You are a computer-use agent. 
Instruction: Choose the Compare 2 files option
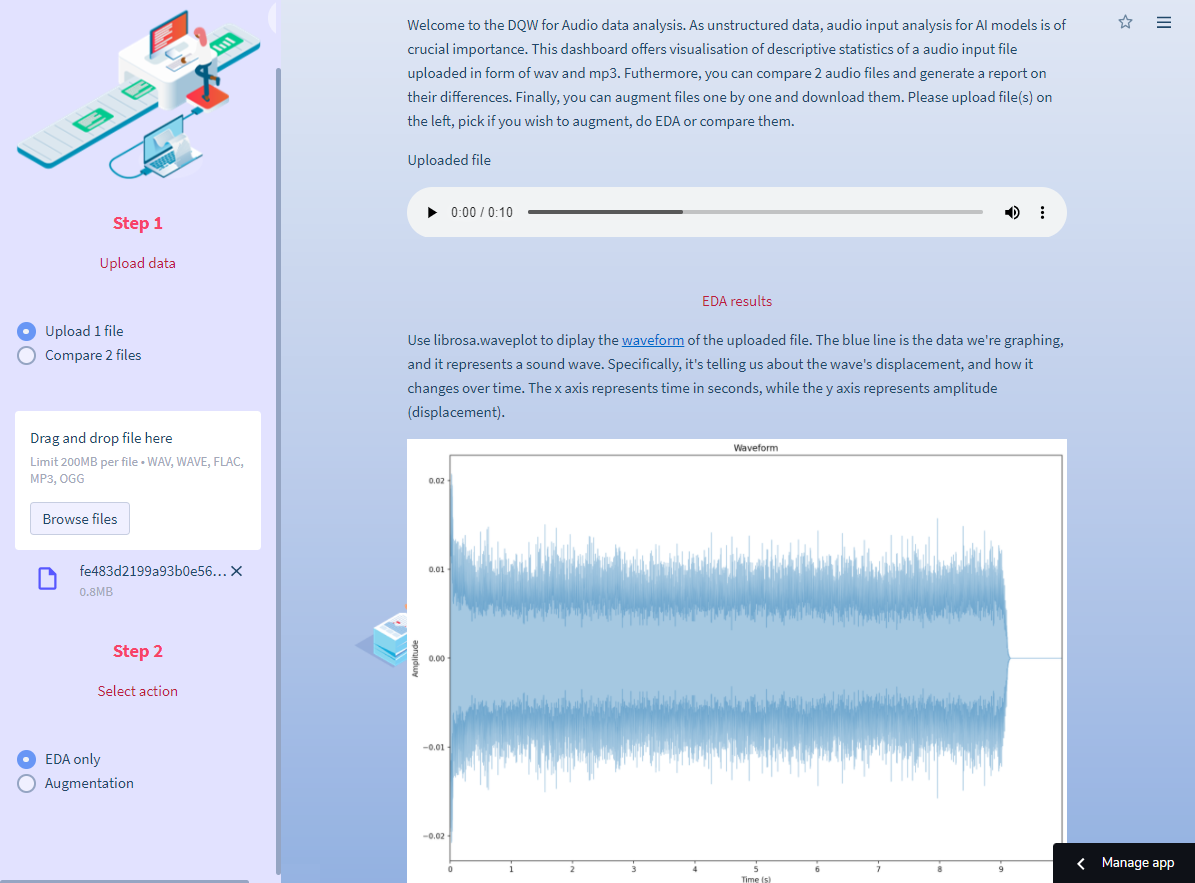[x=27, y=356]
